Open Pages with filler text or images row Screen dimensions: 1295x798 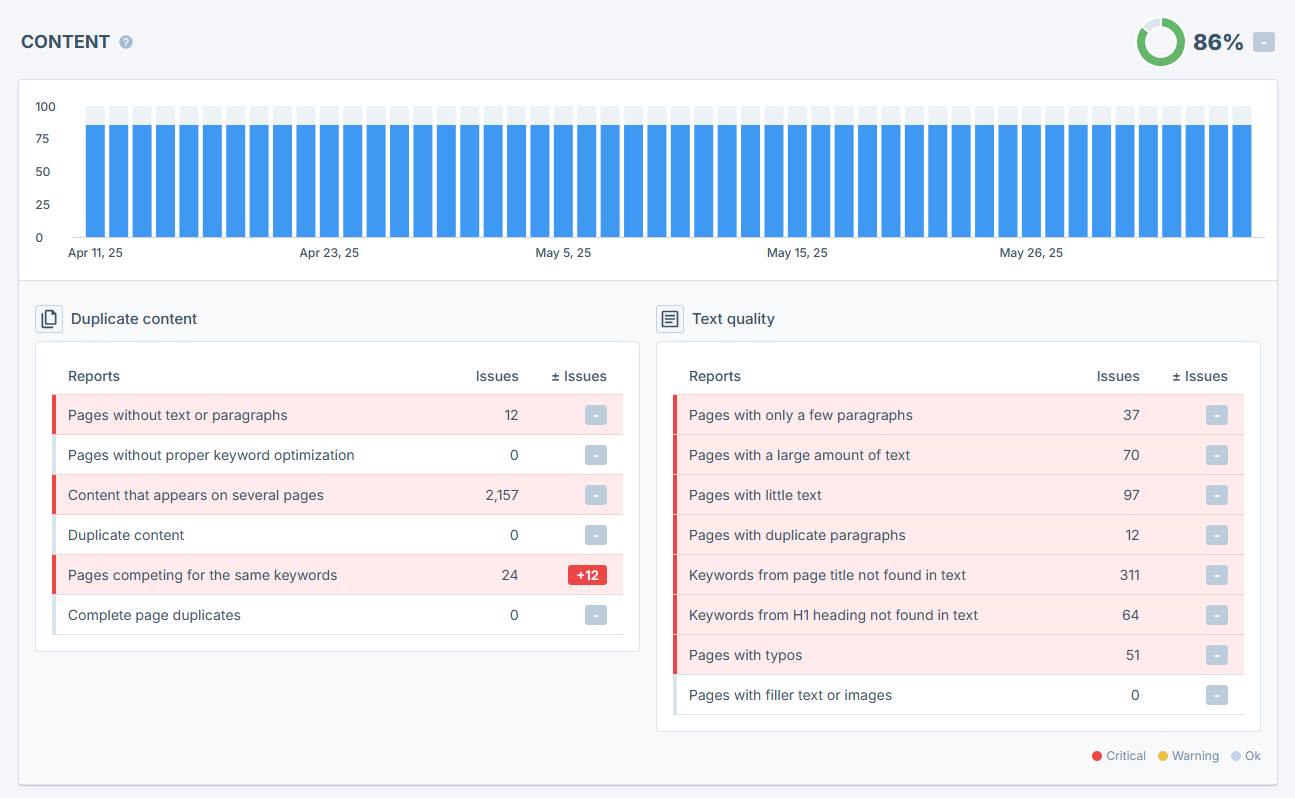pos(790,695)
